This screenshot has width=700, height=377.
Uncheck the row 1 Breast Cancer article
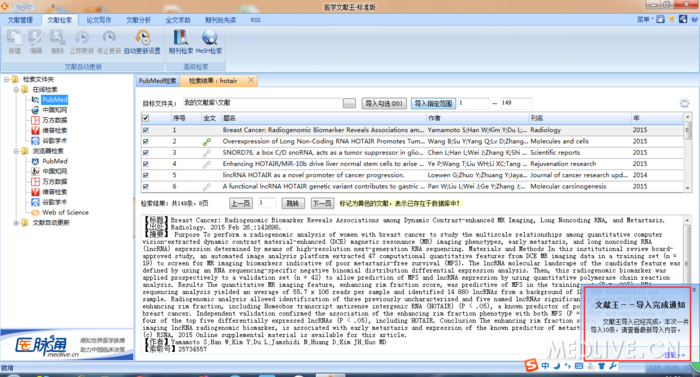tap(146, 130)
